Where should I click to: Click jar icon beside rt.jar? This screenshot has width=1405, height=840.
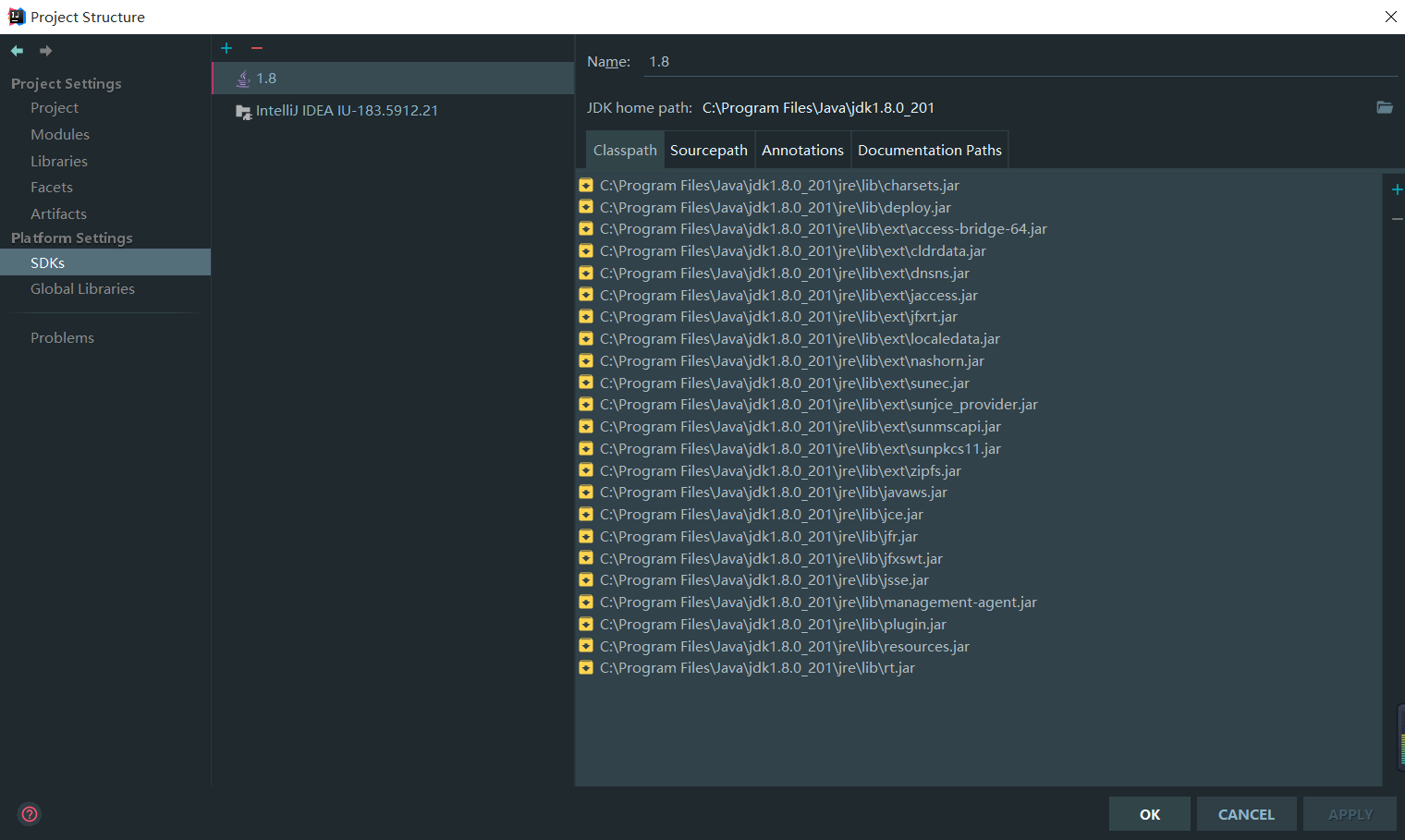click(586, 667)
